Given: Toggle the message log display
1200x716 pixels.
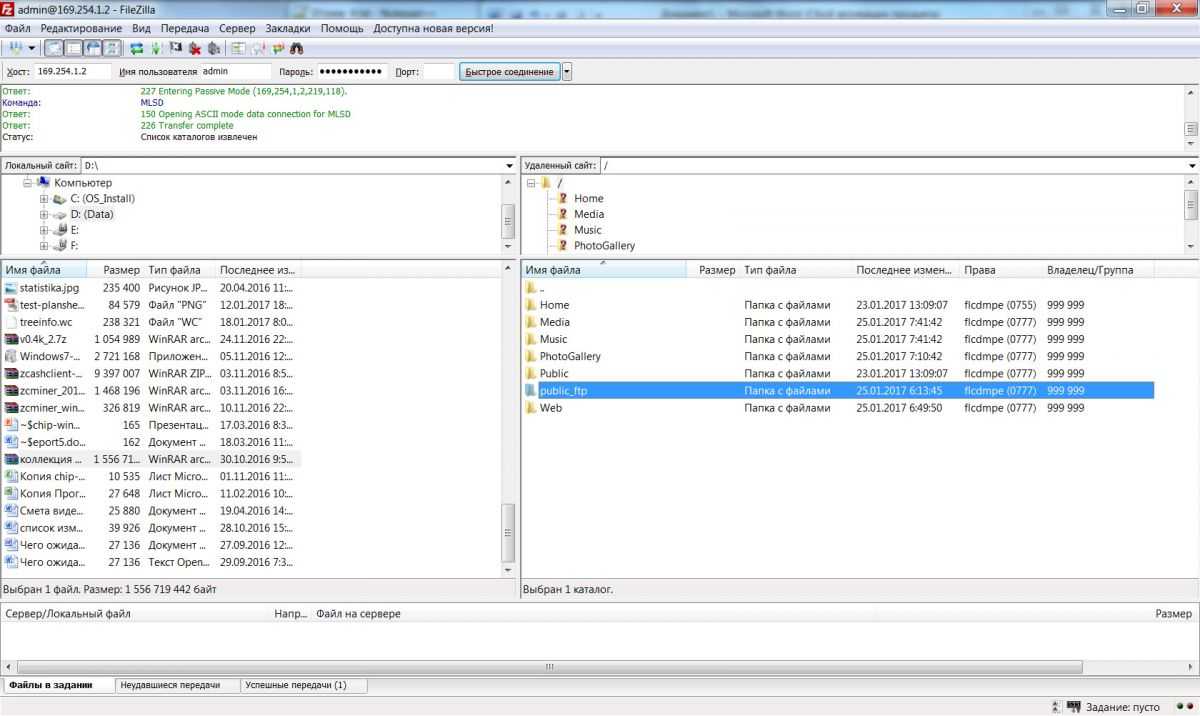Looking at the screenshot, I should pyautogui.click(x=53, y=48).
